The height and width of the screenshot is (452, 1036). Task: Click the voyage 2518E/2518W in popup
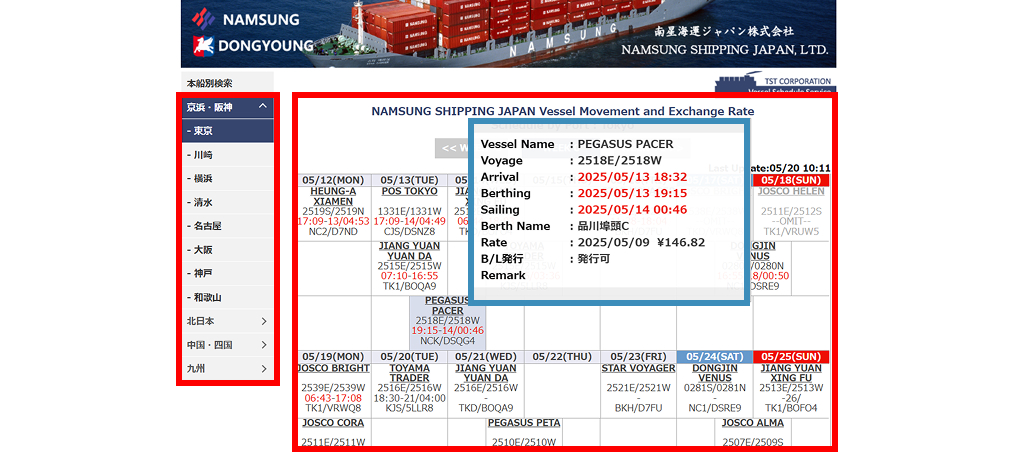coord(619,161)
